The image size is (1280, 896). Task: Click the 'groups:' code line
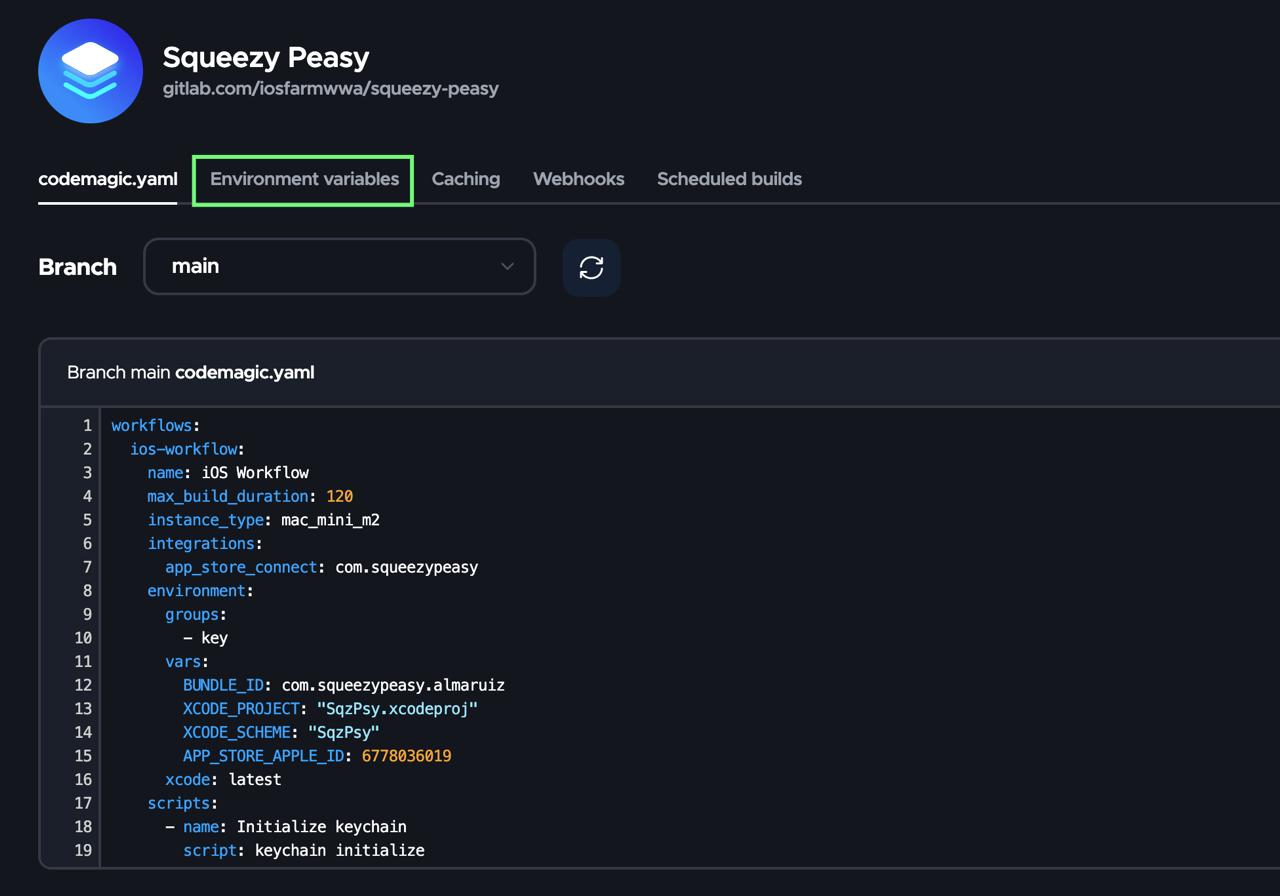pos(196,614)
